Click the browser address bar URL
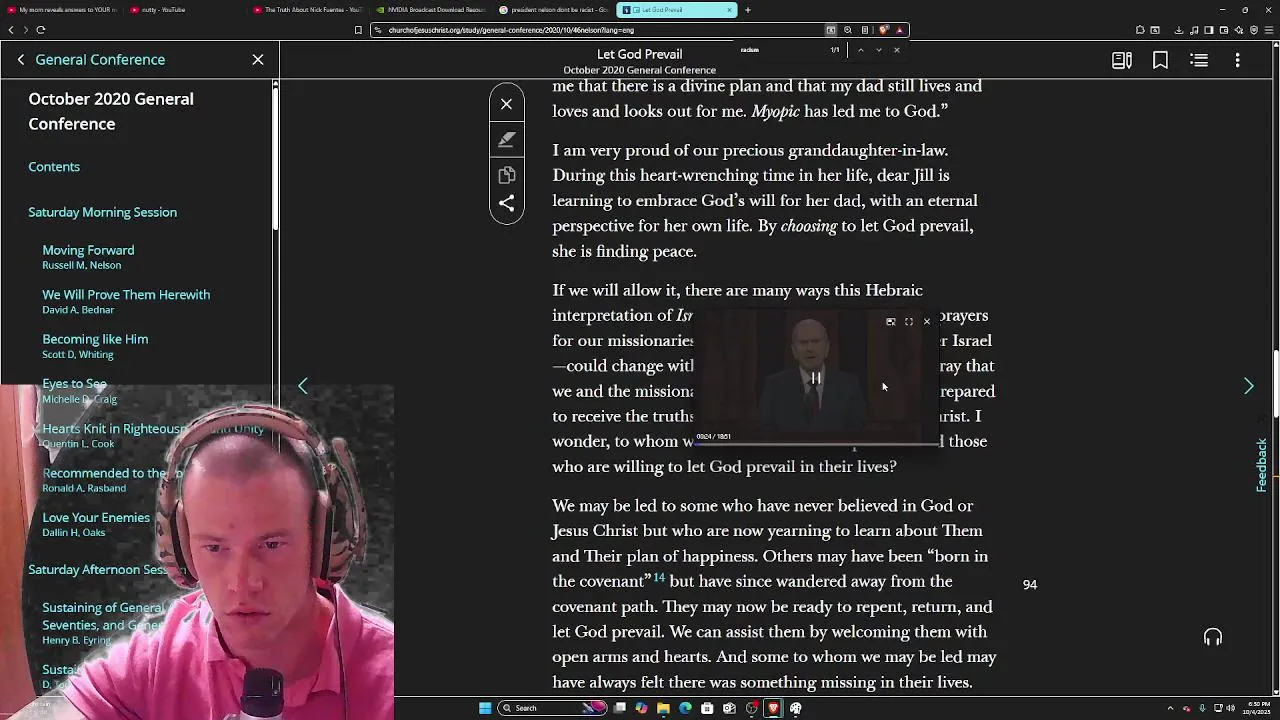1280x720 pixels. click(x=510, y=30)
